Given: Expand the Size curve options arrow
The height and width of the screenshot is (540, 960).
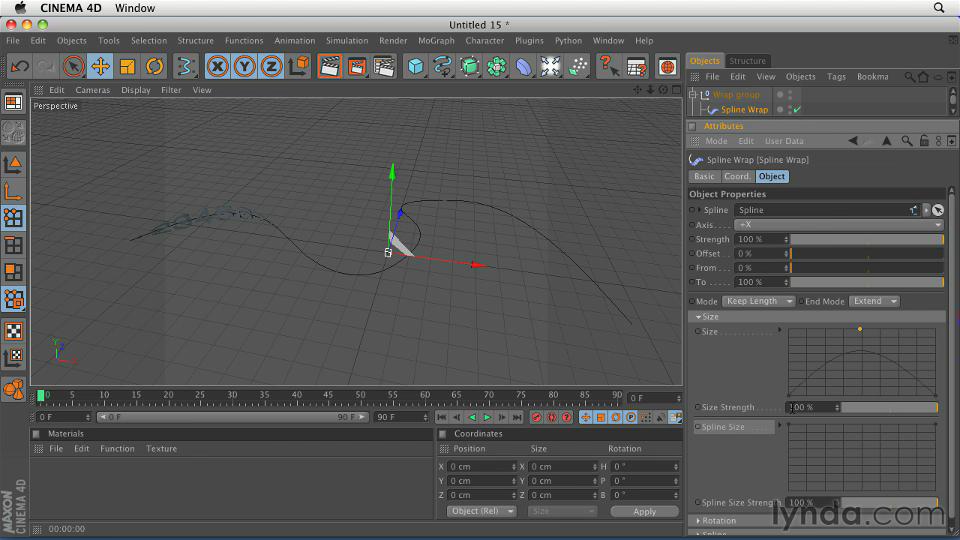Looking at the screenshot, I should [x=779, y=331].
